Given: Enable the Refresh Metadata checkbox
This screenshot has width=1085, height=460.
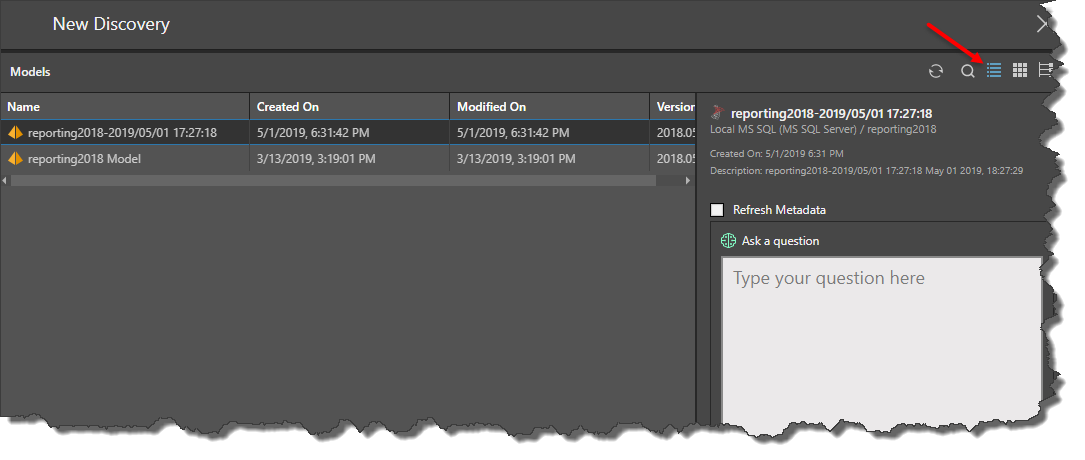Looking at the screenshot, I should point(717,210).
